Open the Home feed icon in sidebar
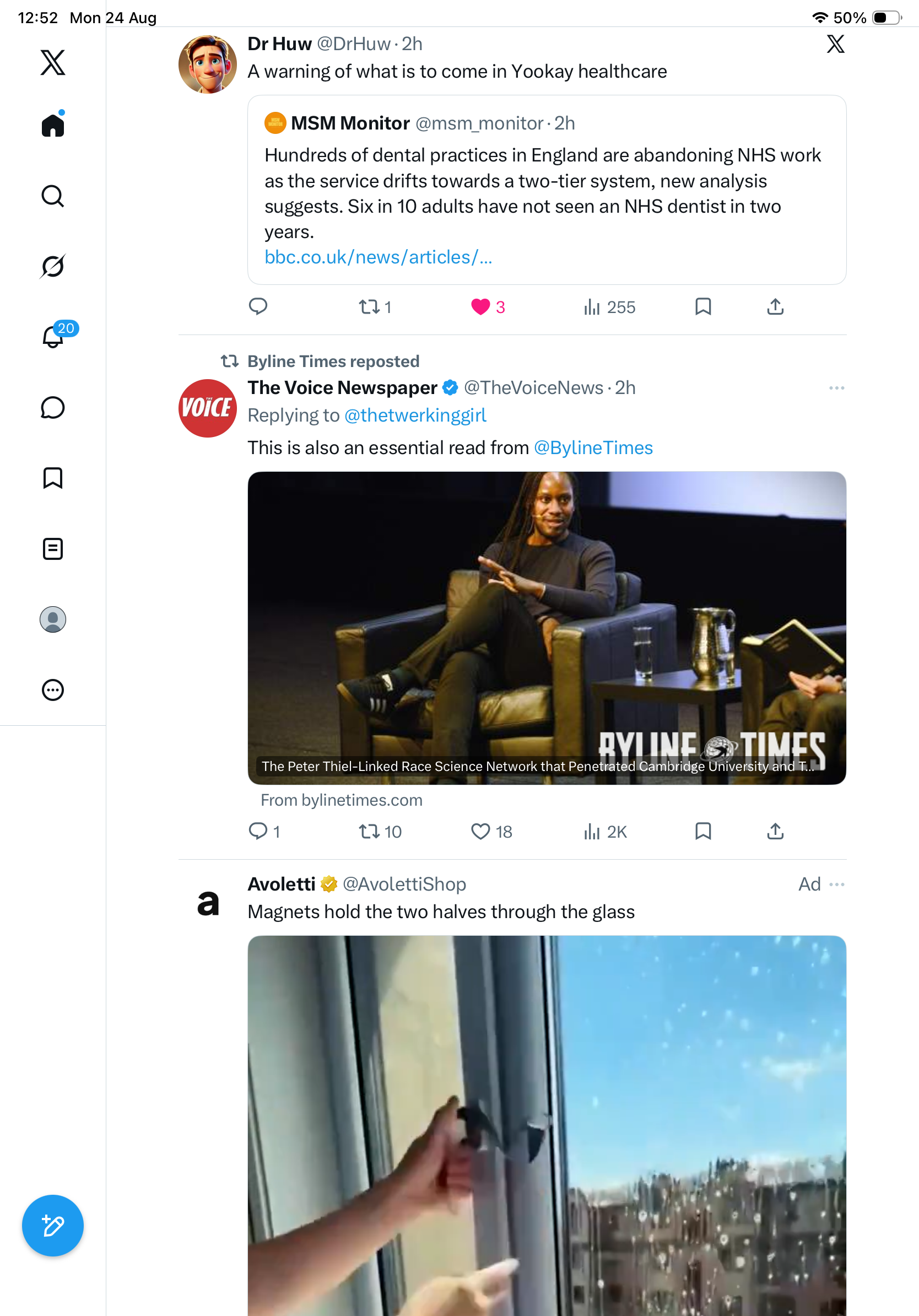Image resolution: width=919 pixels, height=1316 pixels. pos(53,124)
